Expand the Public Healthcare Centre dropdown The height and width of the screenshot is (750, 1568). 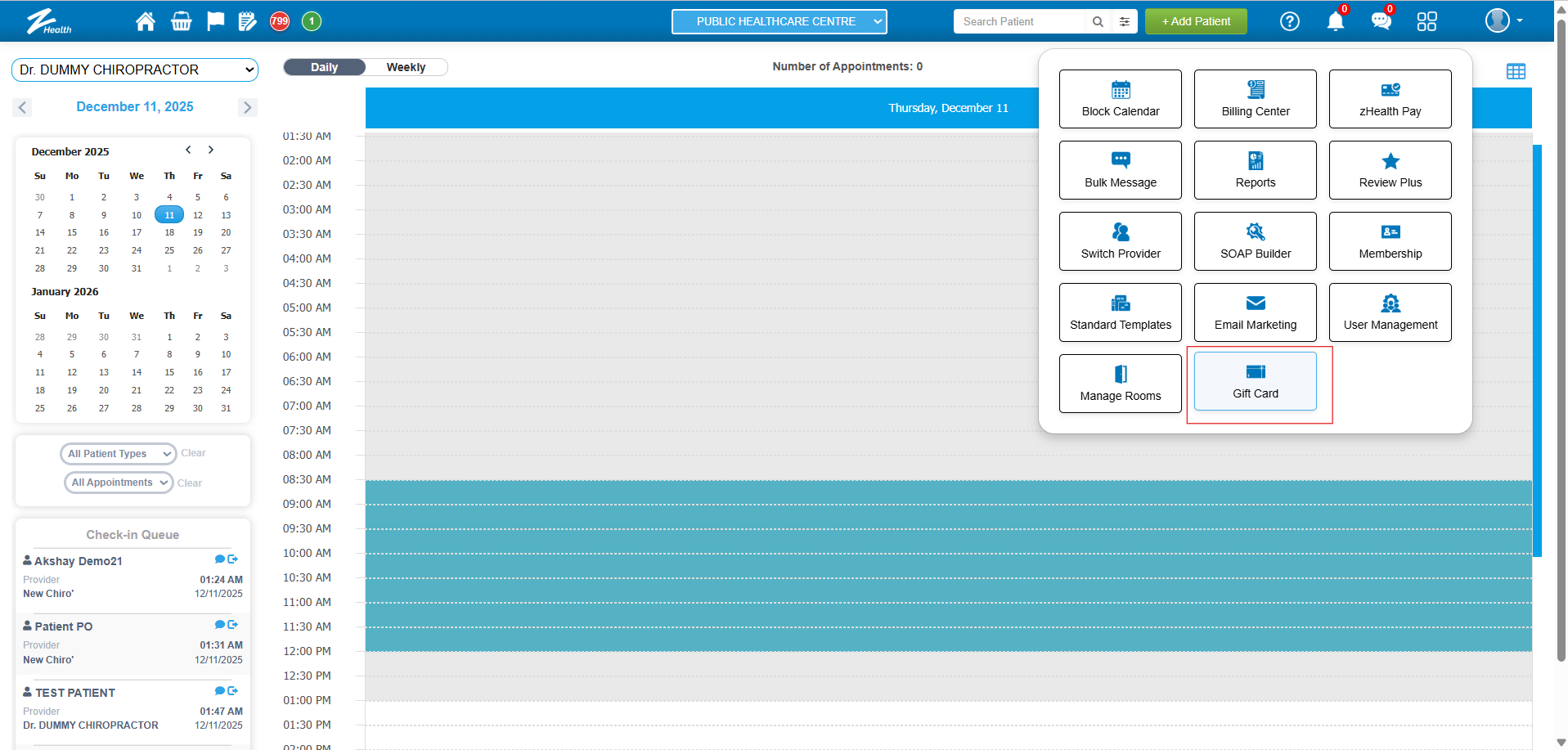tap(779, 21)
